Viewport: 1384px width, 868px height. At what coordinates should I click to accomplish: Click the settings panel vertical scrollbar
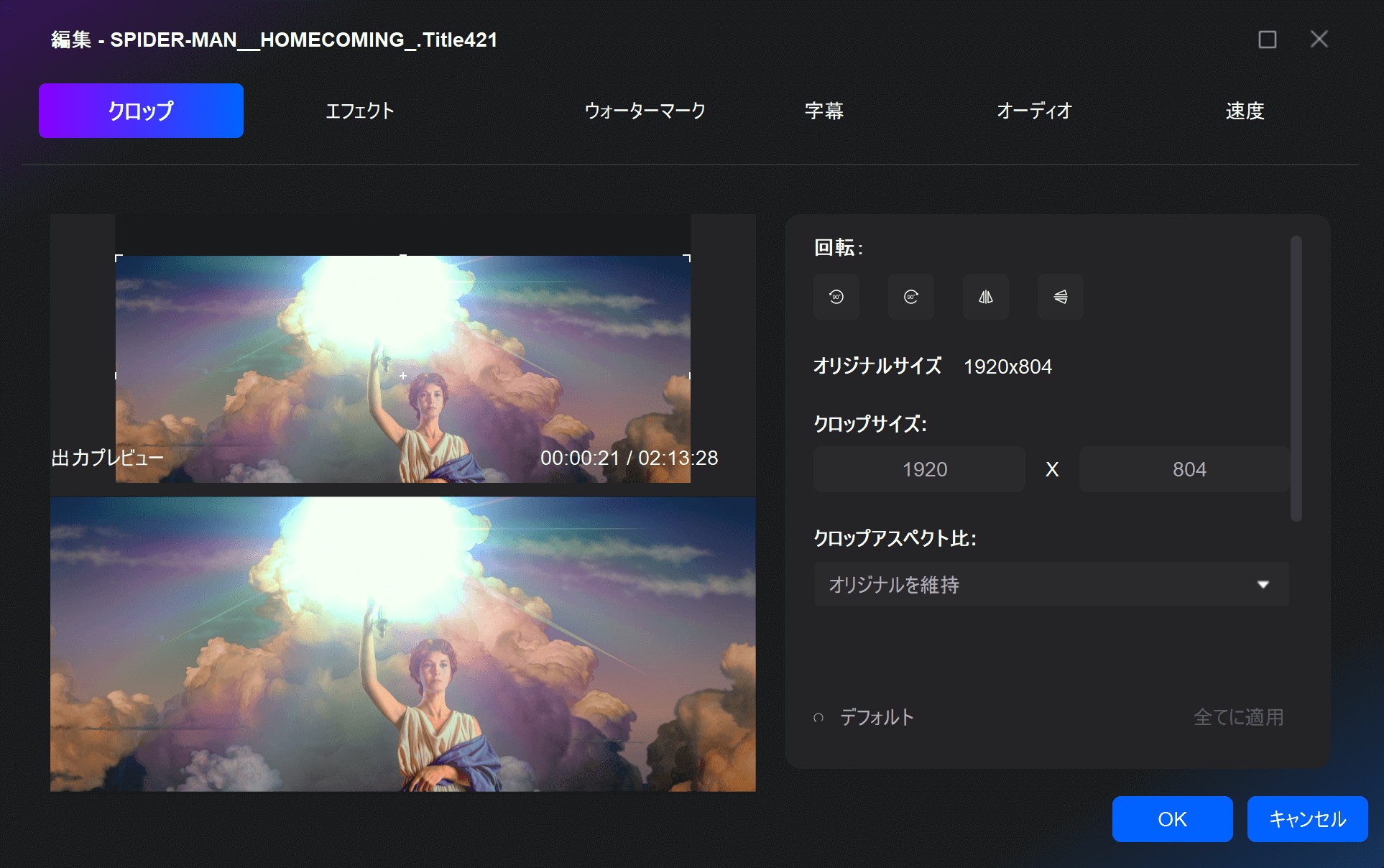click(x=1296, y=379)
